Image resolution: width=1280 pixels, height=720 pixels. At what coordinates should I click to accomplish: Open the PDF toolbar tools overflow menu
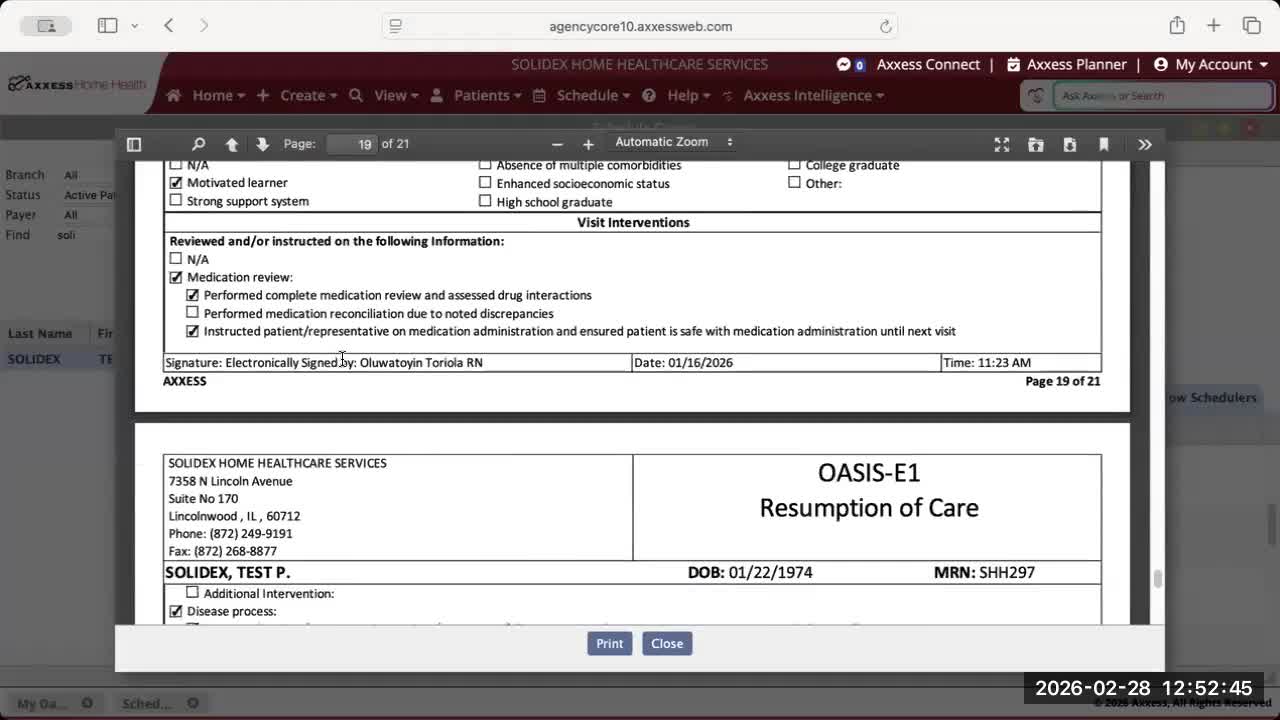tap(1144, 144)
